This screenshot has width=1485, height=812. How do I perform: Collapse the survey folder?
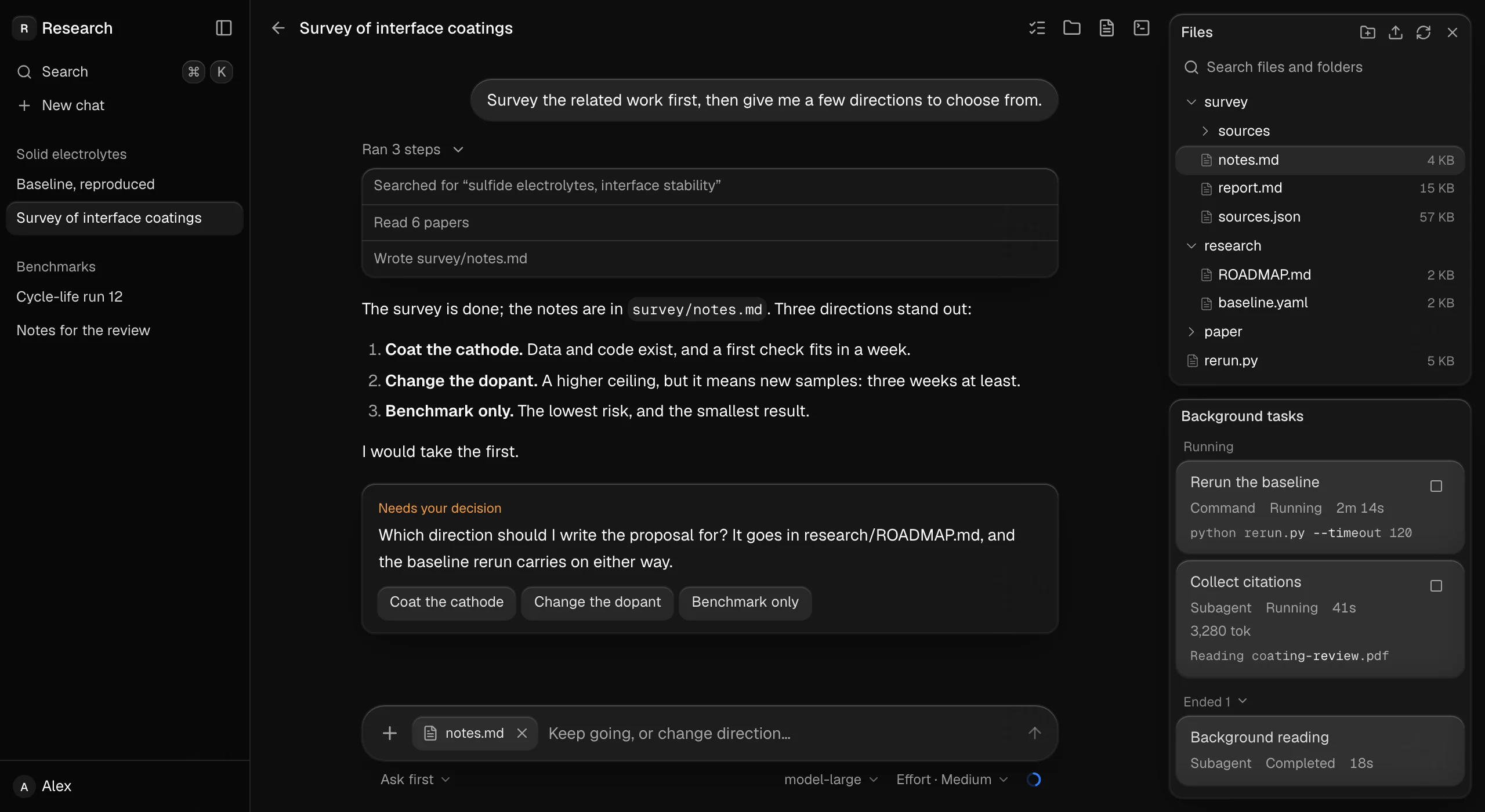point(1191,102)
